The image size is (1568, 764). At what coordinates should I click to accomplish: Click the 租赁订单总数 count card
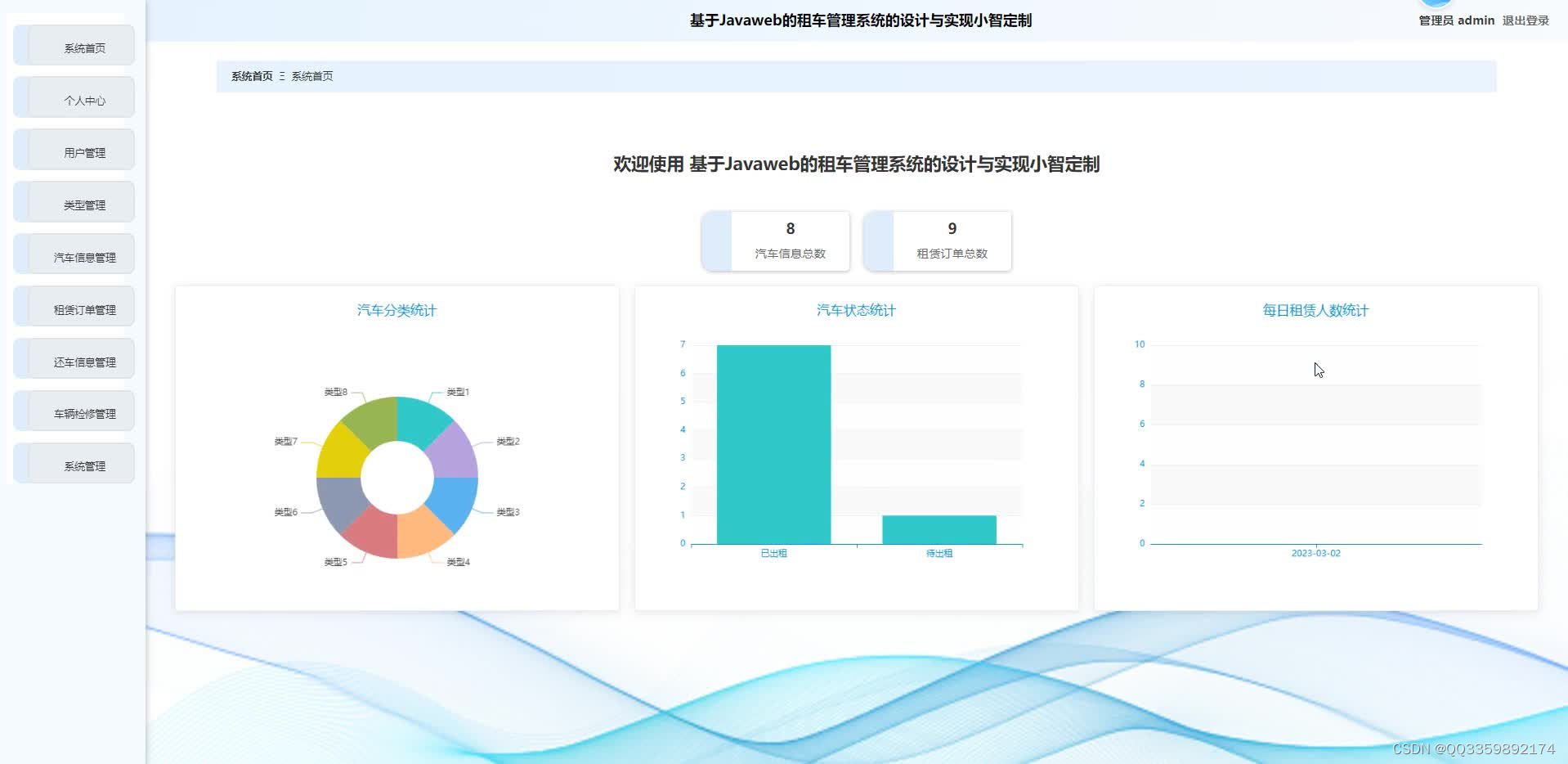pos(938,241)
